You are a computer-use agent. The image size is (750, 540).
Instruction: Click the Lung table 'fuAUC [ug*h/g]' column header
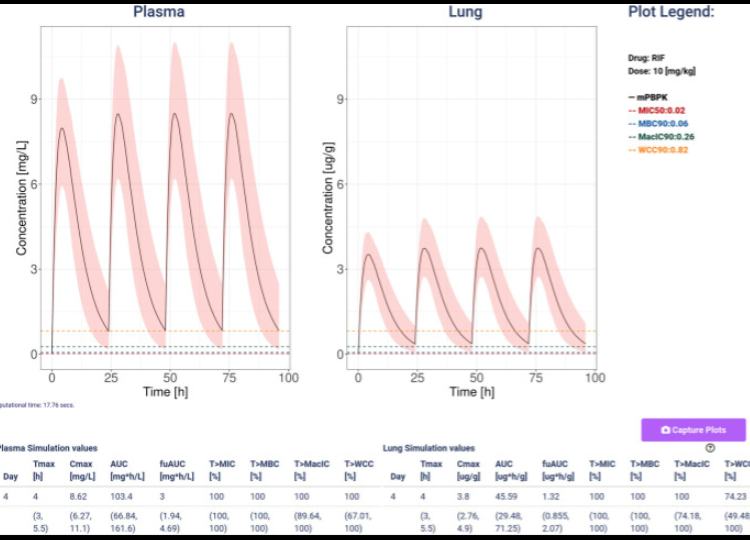pos(559,470)
